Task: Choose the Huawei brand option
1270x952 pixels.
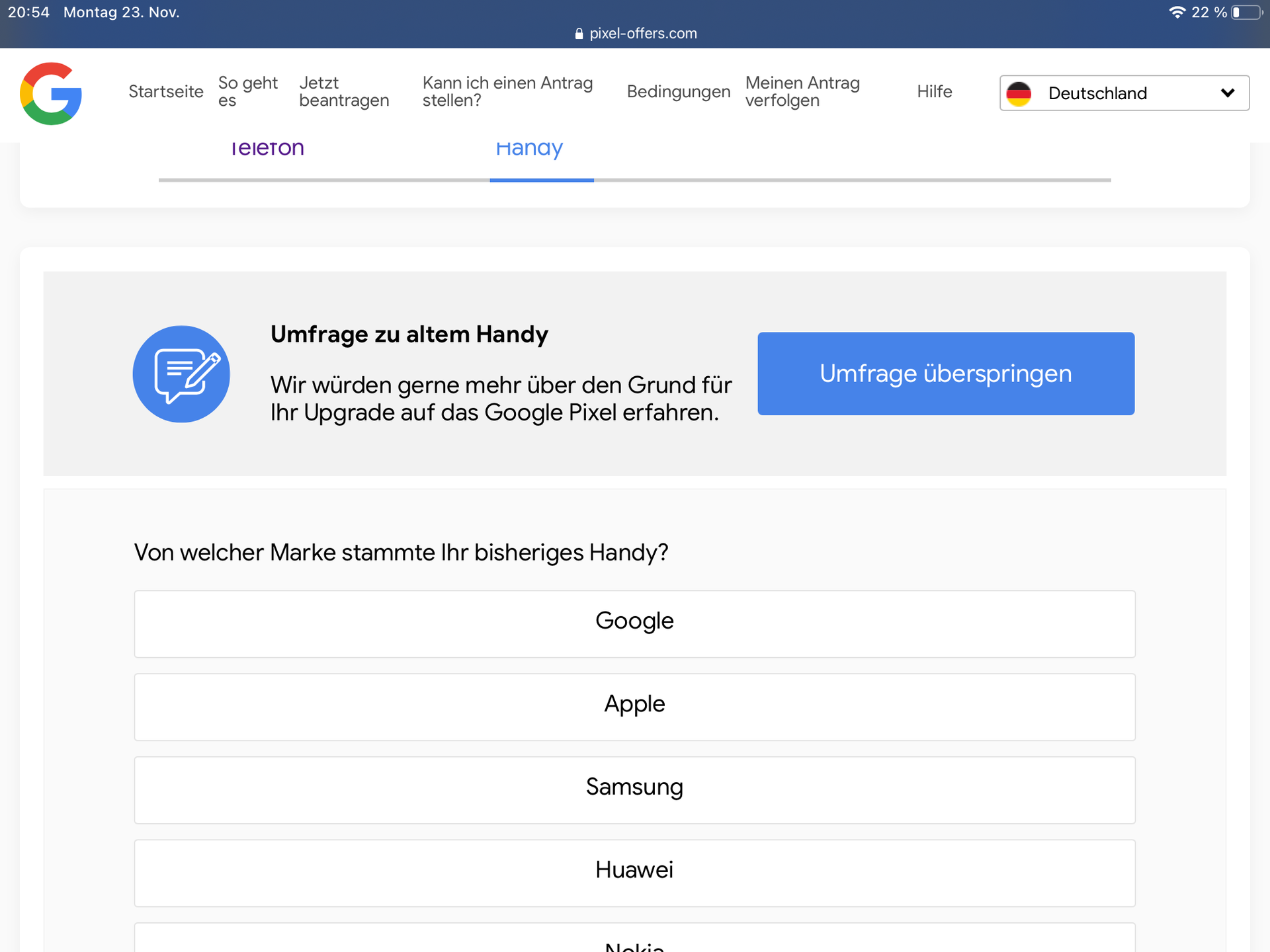Action: click(635, 873)
